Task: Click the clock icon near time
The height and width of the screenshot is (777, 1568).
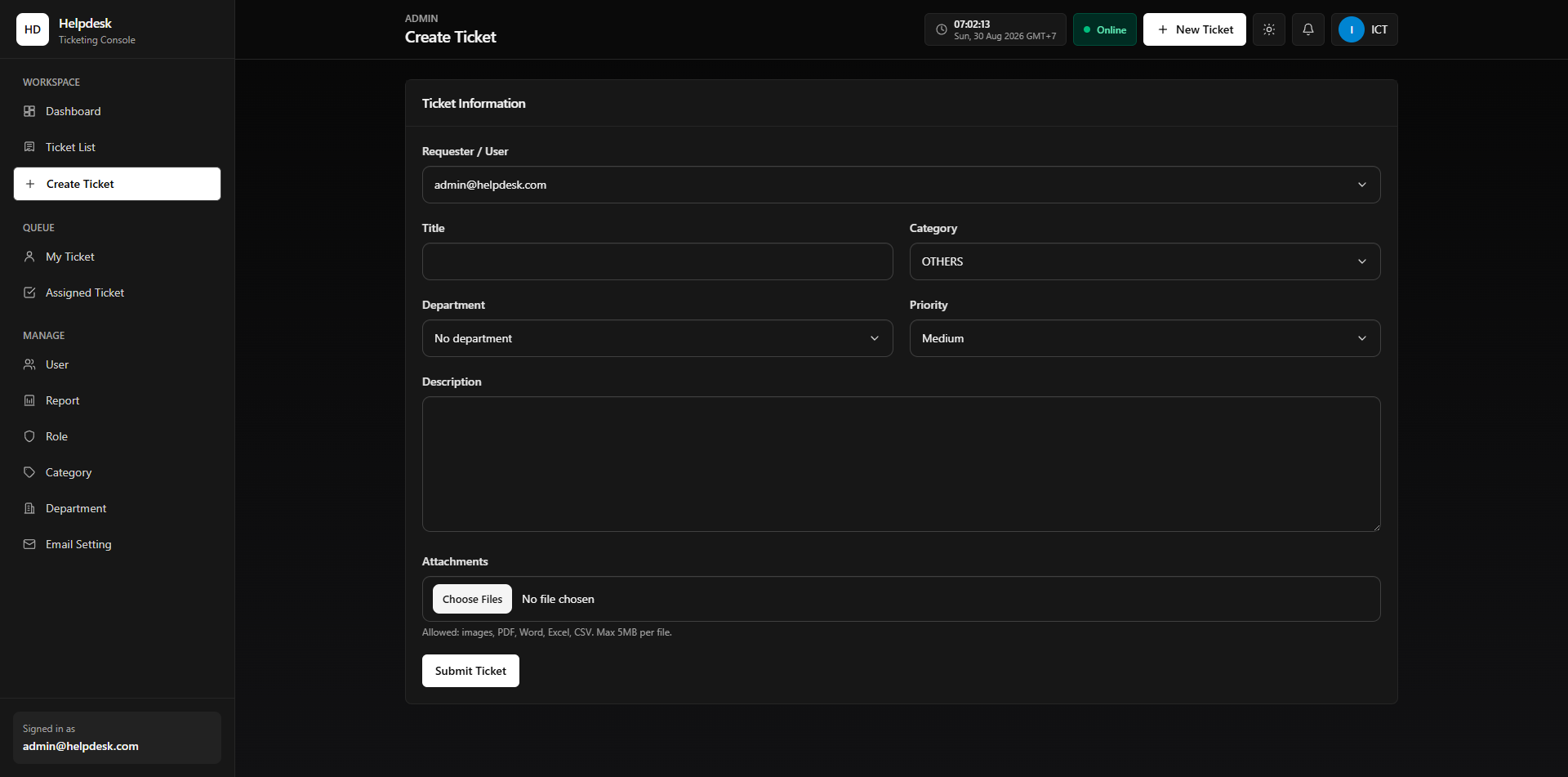Action: coord(942,29)
